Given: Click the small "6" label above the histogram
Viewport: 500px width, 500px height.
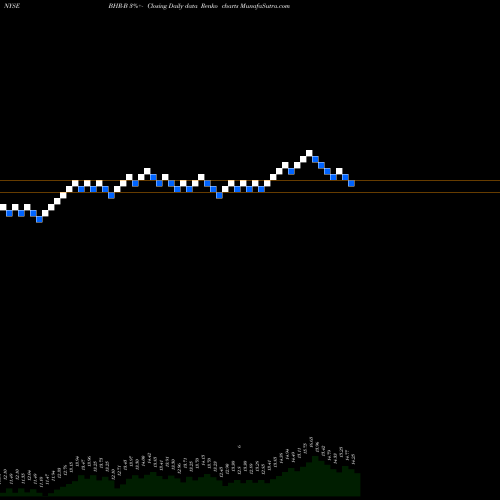Looking at the screenshot, I should [239, 446].
